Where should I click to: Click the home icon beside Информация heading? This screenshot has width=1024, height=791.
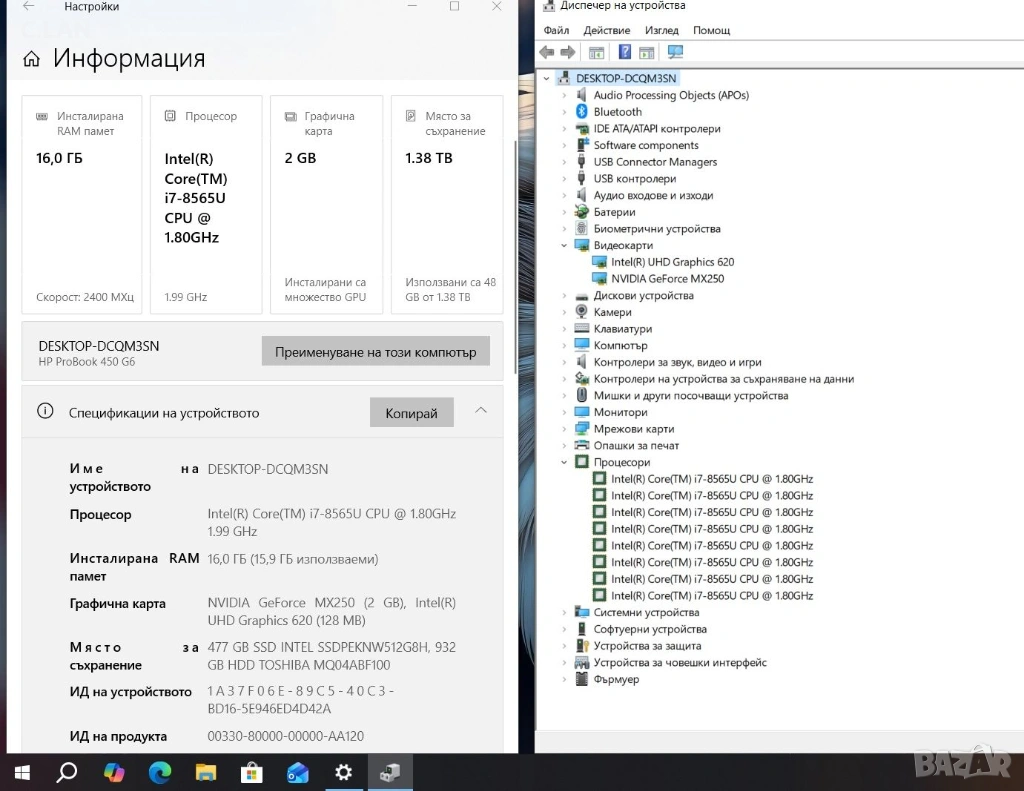coord(32,59)
